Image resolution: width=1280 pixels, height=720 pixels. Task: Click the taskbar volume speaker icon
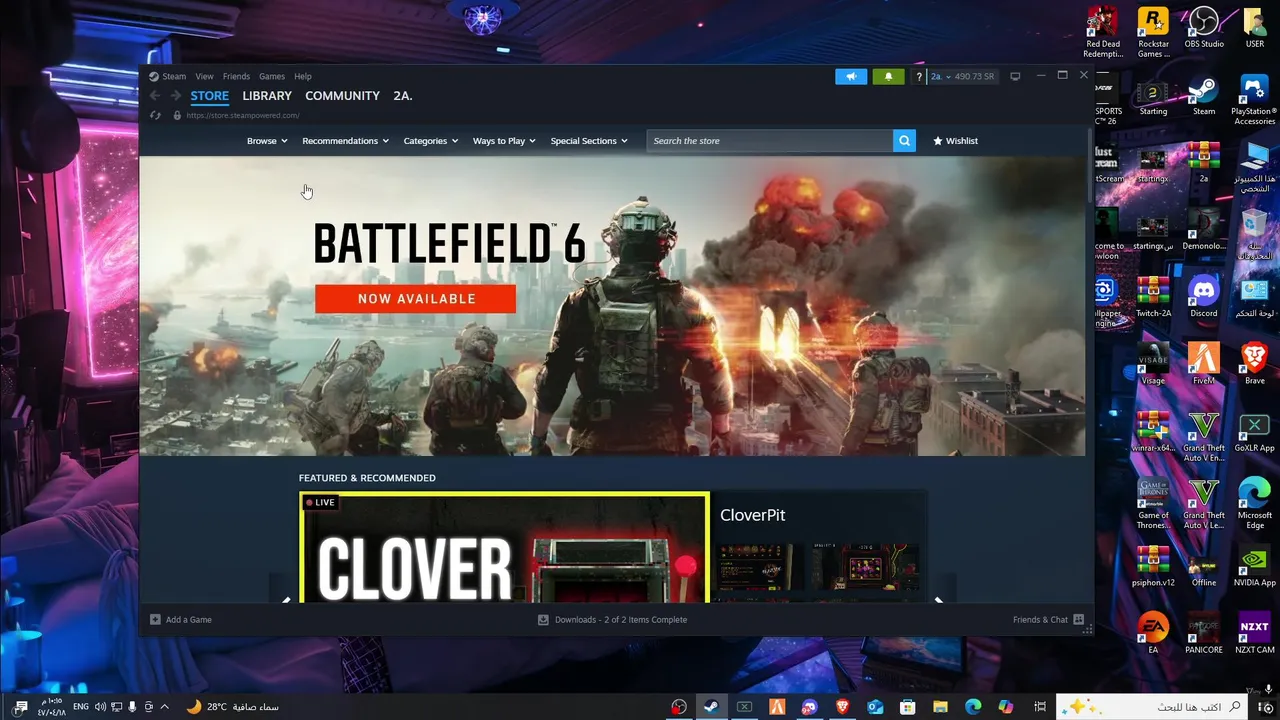(x=100, y=707)
